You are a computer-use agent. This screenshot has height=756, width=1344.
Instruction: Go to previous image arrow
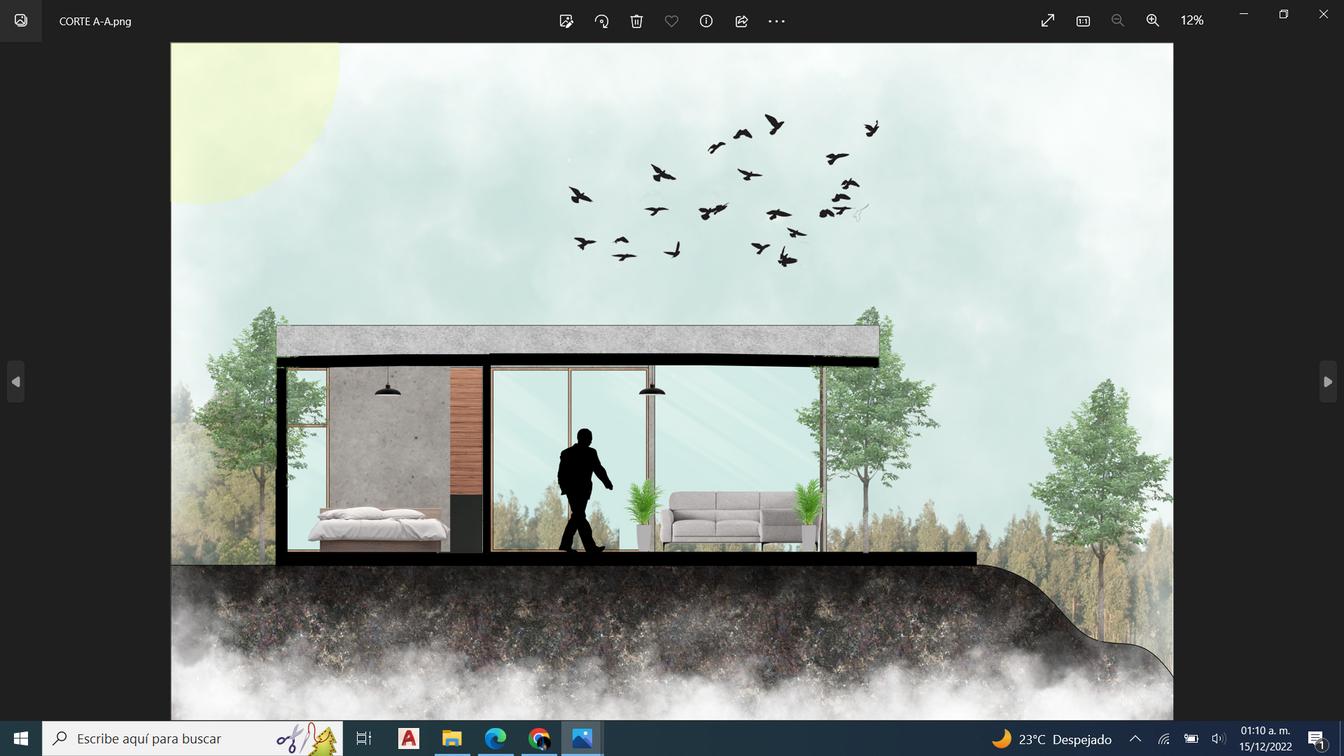[x=15, y=382]
